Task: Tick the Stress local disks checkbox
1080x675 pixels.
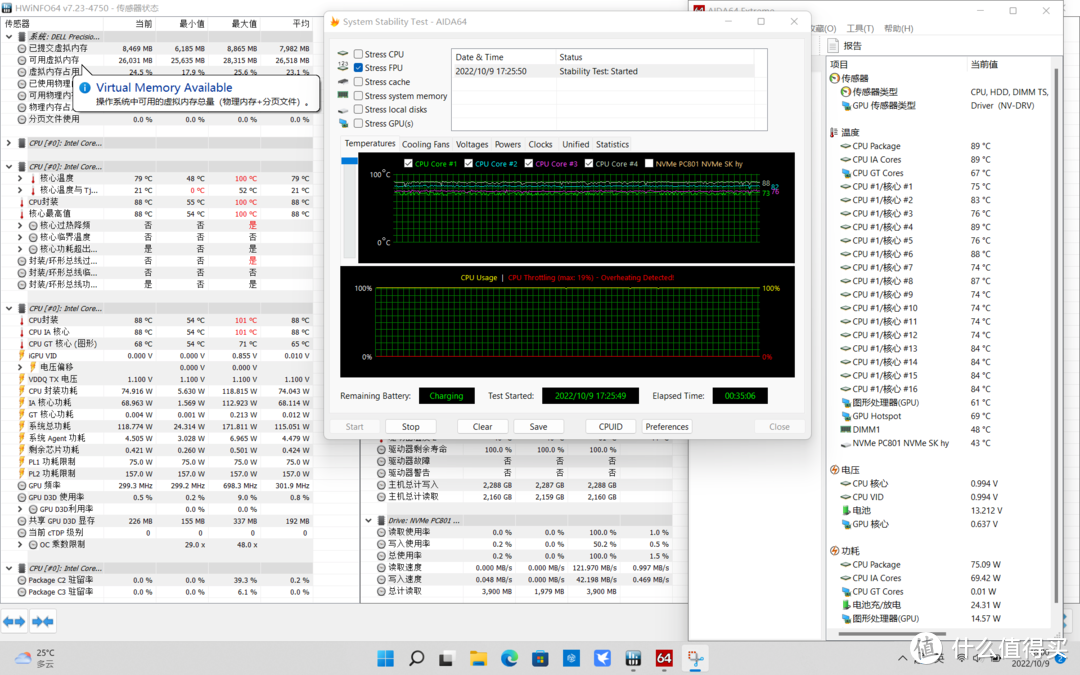Action: [x=358, y=109]
